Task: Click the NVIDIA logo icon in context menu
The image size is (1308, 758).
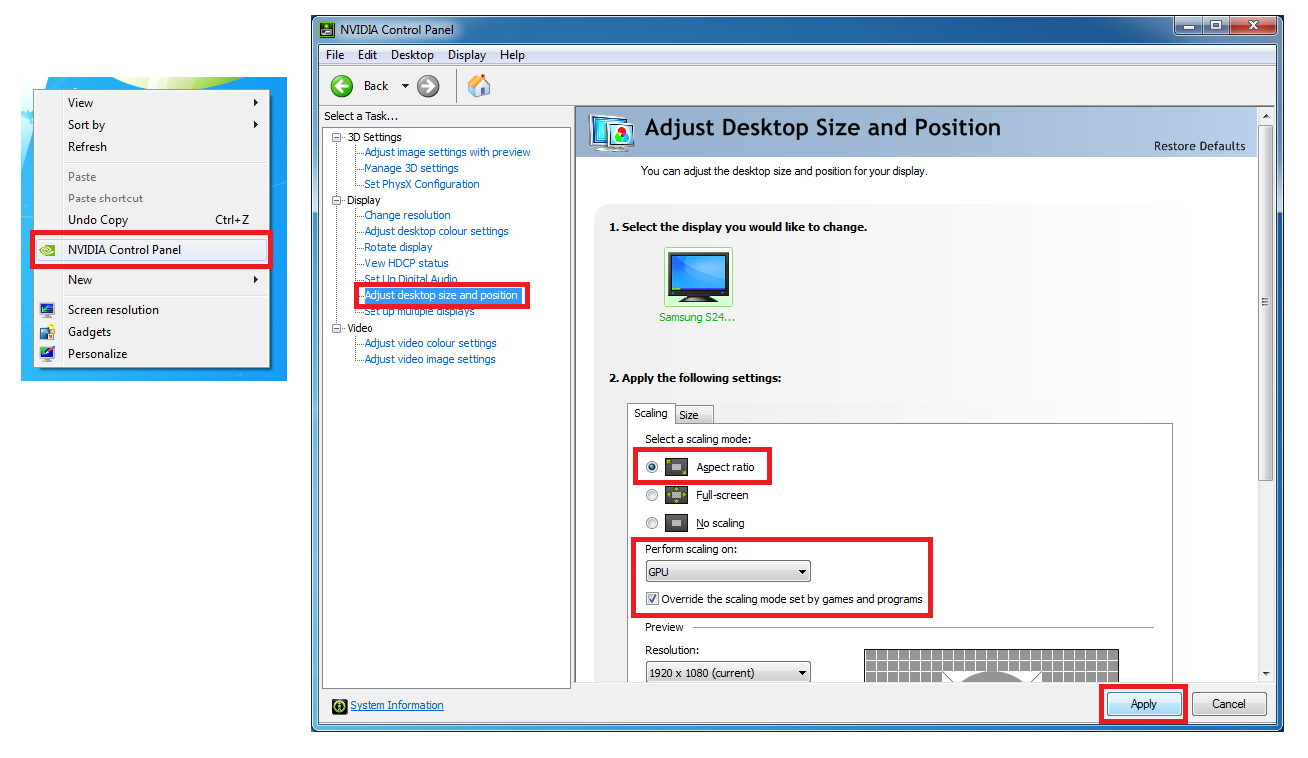Action: (47, 250)
